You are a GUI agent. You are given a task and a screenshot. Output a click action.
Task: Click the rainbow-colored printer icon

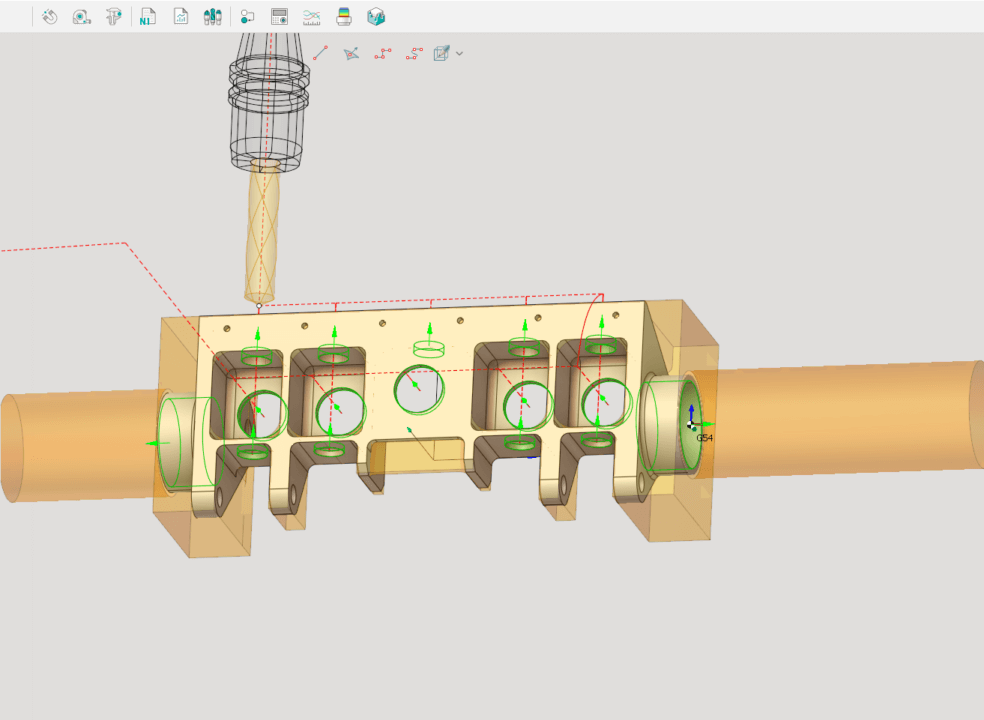click(x=343, y=17)
